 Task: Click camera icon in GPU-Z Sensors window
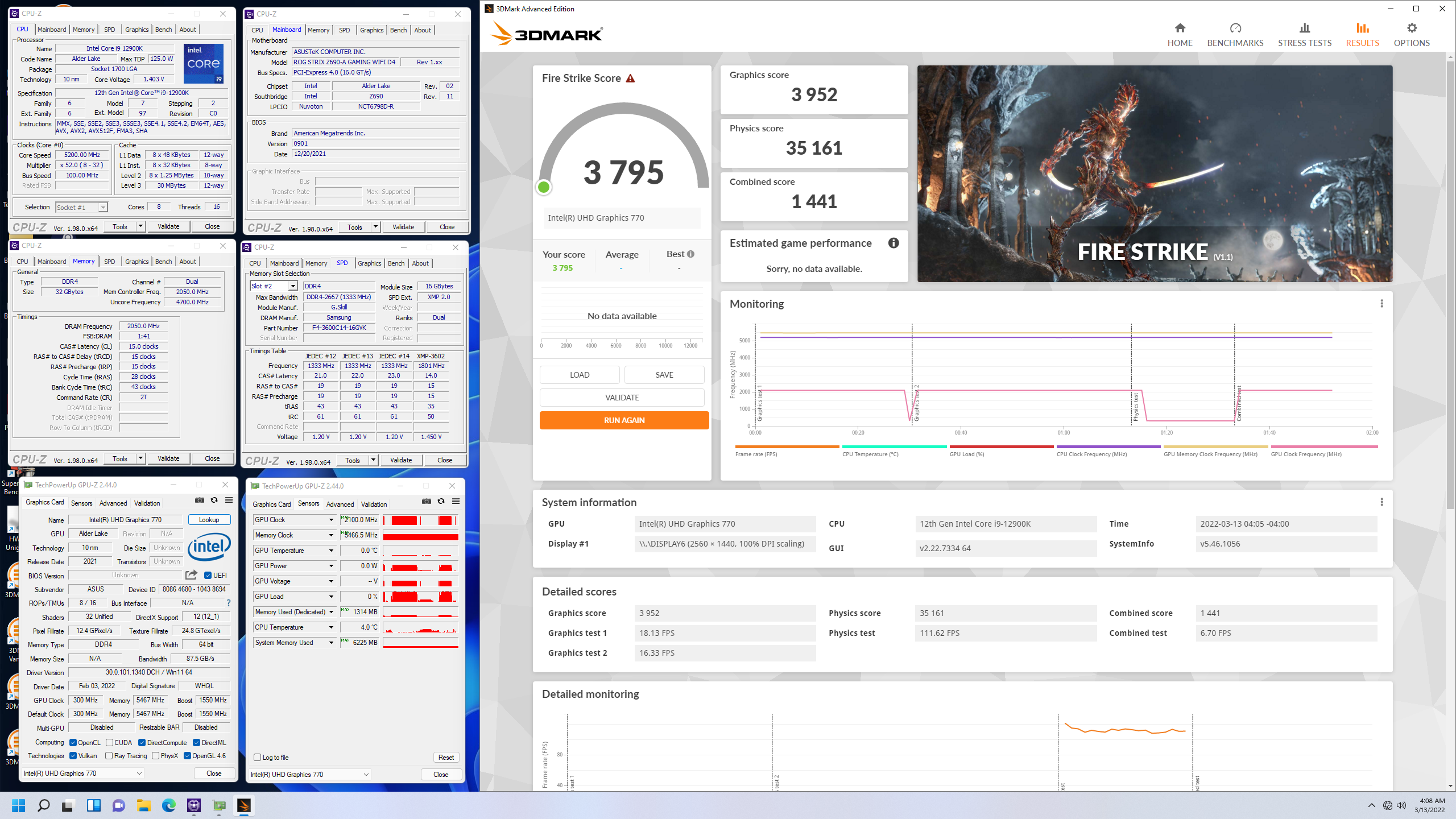click(427, 501)
